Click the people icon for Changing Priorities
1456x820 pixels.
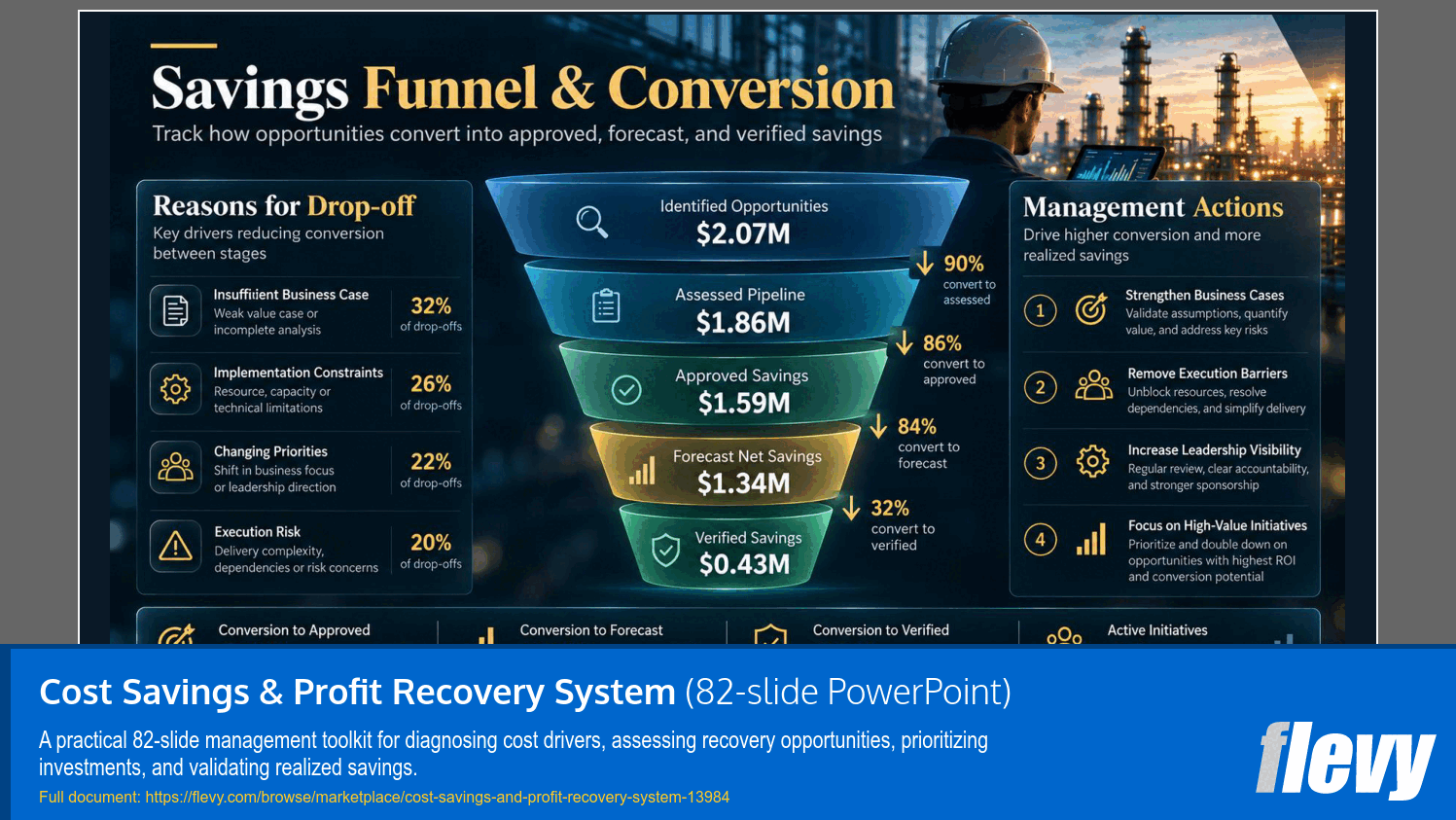tap(175, 467)
